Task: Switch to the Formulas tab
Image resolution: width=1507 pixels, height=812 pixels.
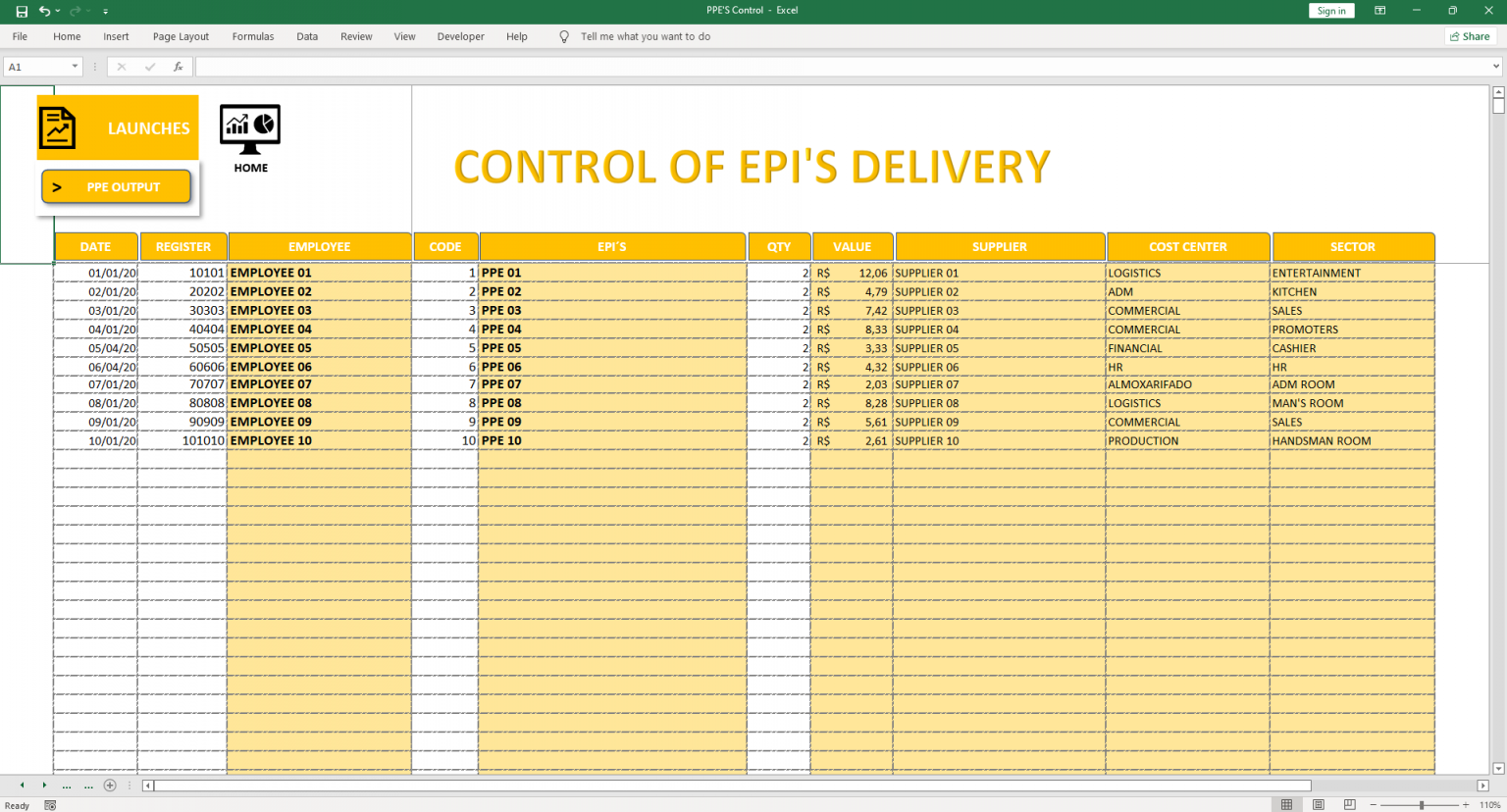Action: (x=252, y=36)
